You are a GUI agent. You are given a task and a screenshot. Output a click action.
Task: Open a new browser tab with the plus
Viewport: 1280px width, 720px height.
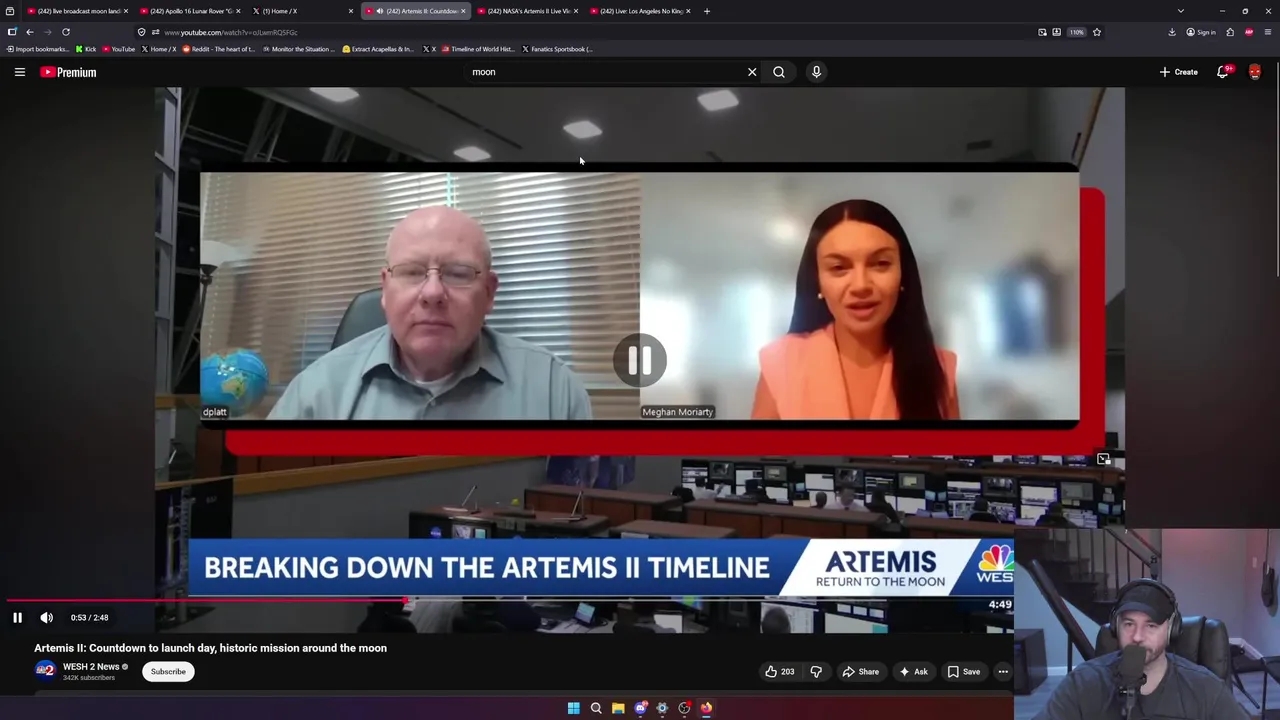706,11
